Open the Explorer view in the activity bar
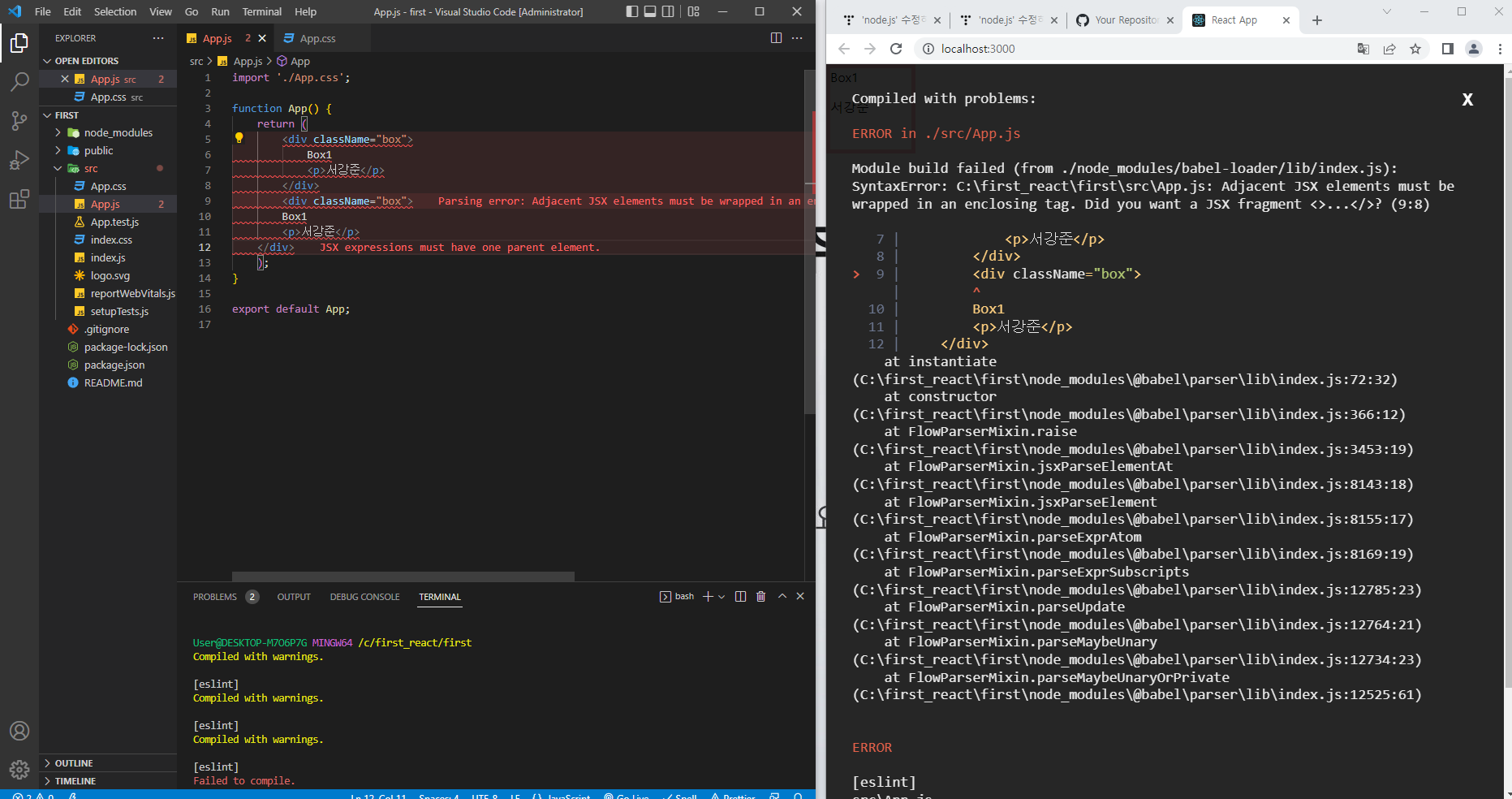 tap(19, 43)
